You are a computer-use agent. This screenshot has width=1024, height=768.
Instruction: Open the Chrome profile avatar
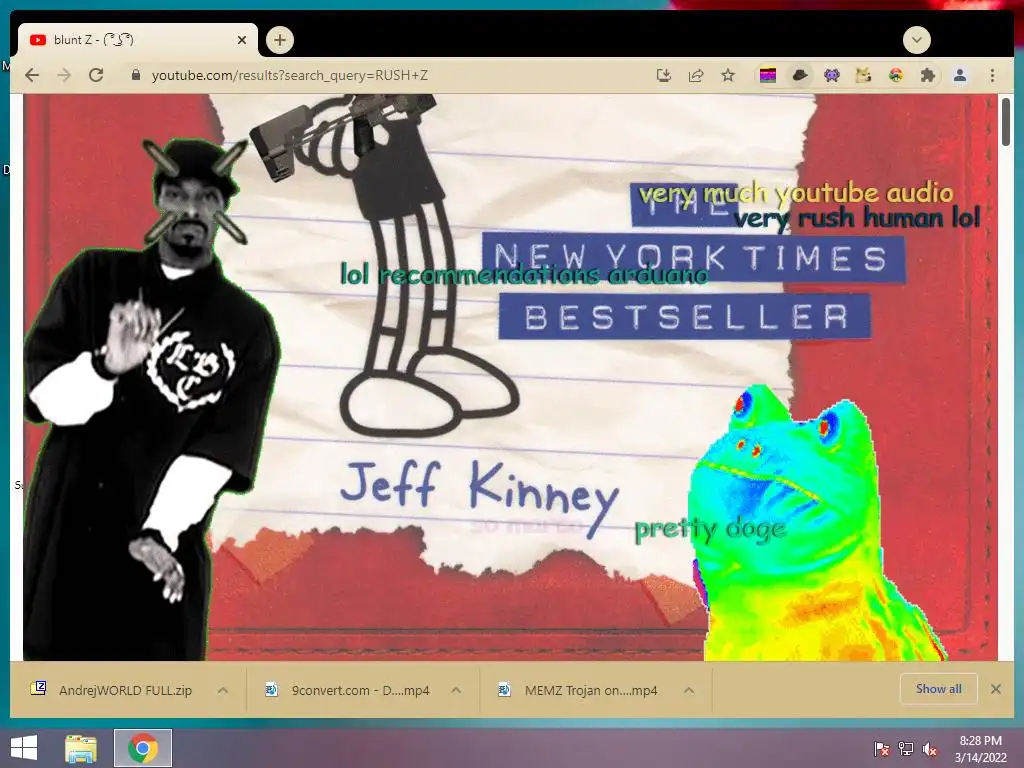tap(960, 76)
